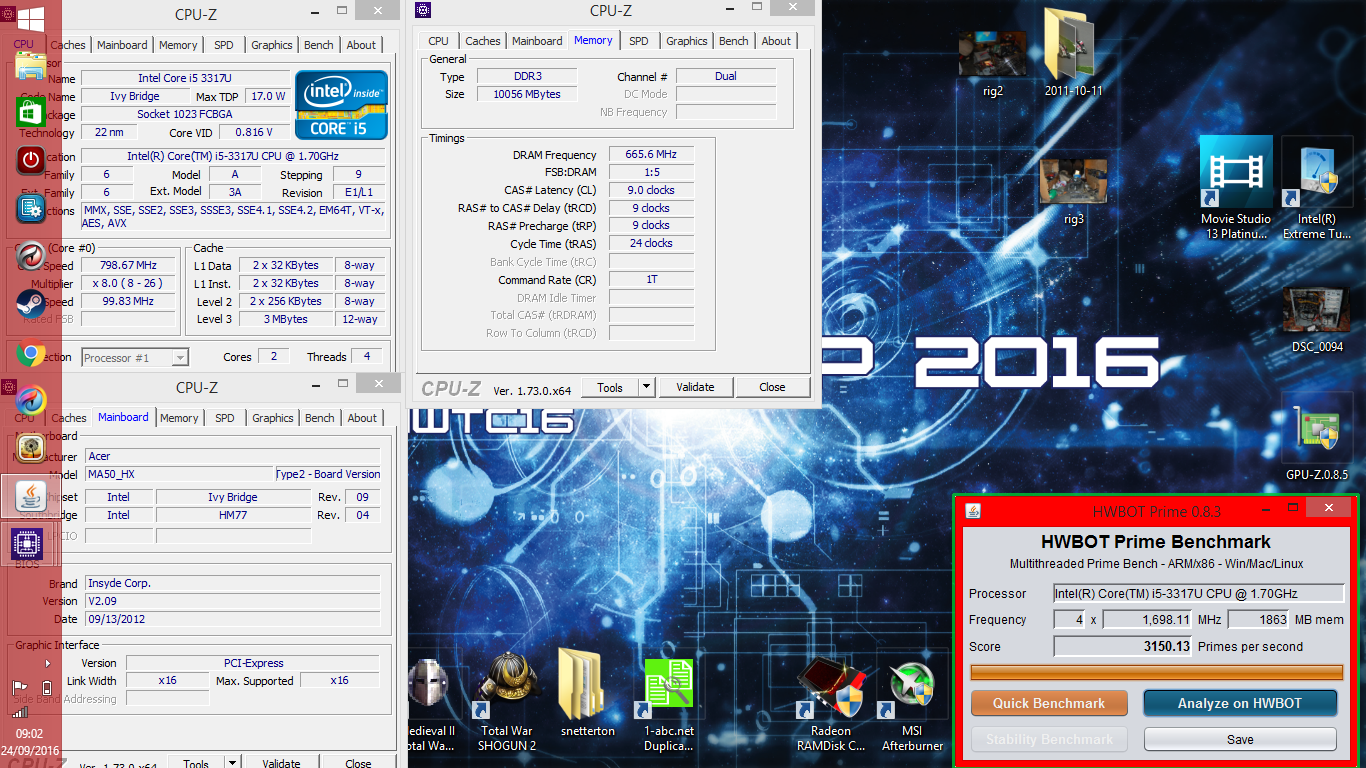Switch to the Caches tab in the Memory CPU-Z window
Image resolution: width=1366 pixels, height=768 pixels.
[482, 41]
